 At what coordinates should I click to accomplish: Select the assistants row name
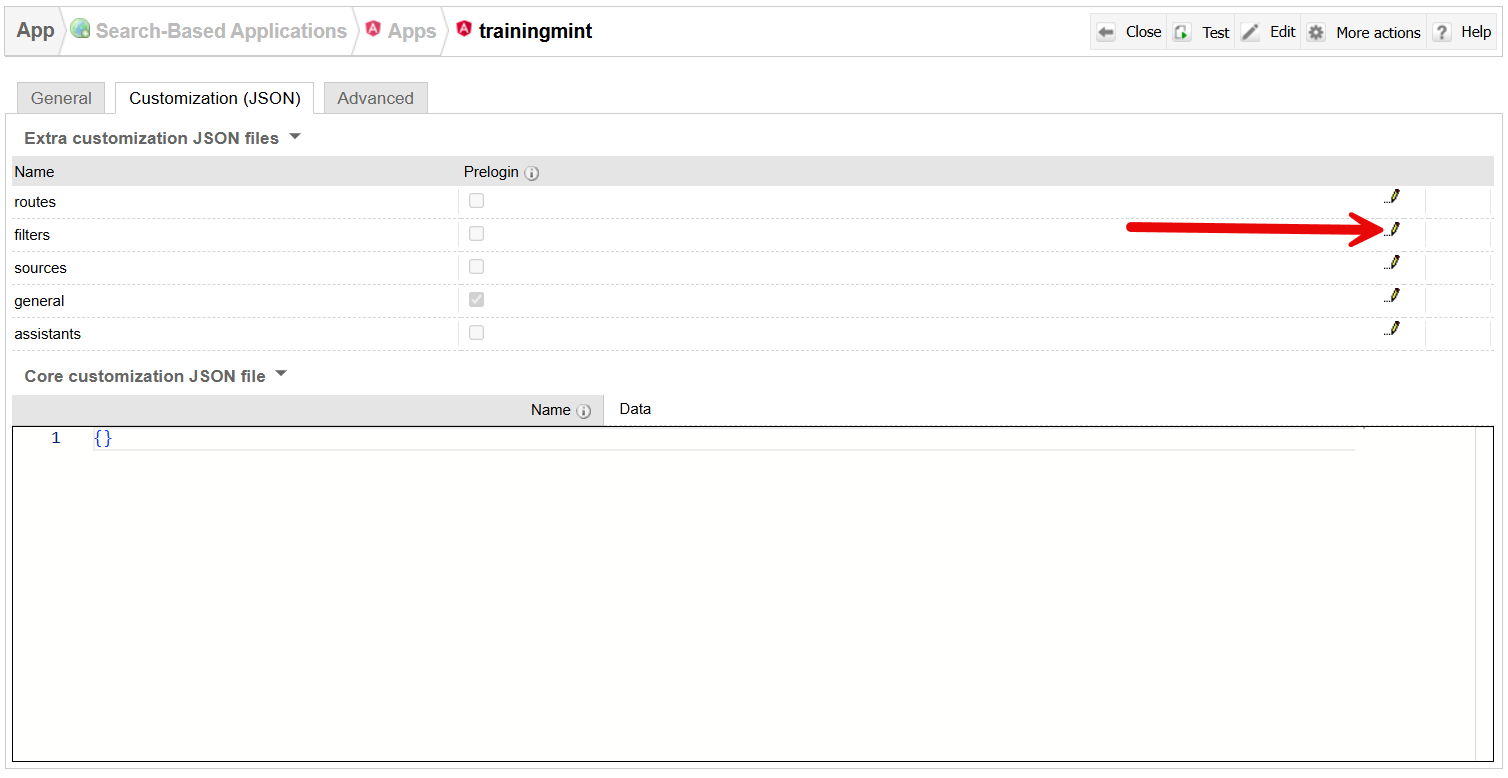tap(48, 334)
